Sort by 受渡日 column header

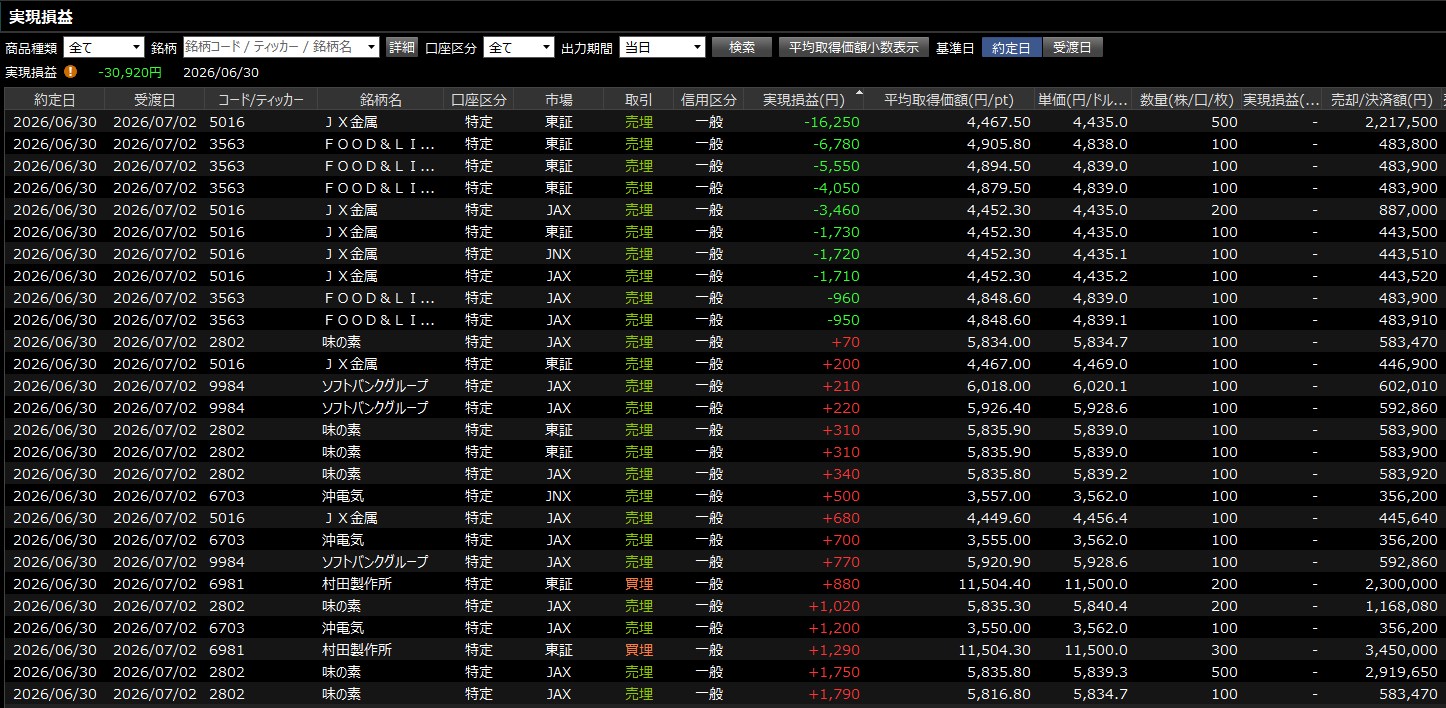155,99
